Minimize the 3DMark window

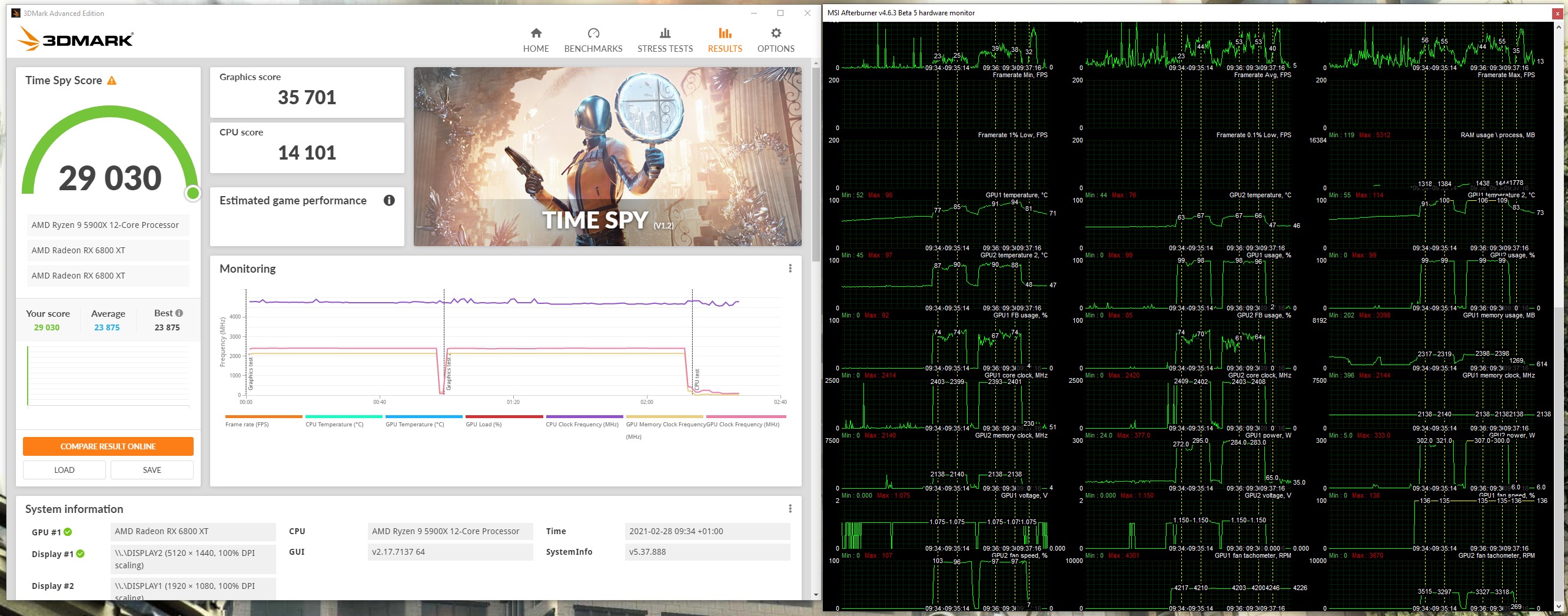[x=753, y=13]
